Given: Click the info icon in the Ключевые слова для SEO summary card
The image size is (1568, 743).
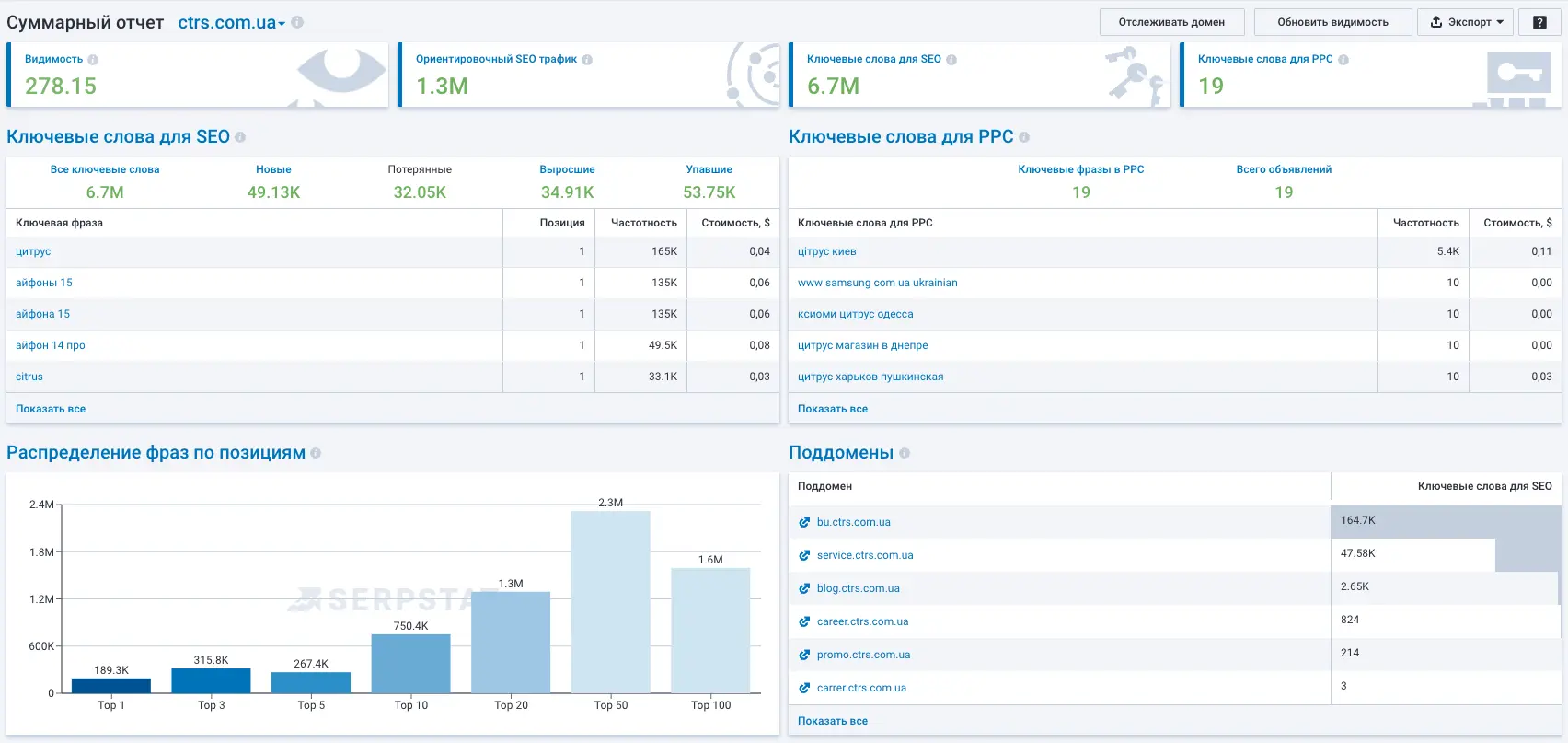Looking at the screenshot, I should [x=951, y=60].
